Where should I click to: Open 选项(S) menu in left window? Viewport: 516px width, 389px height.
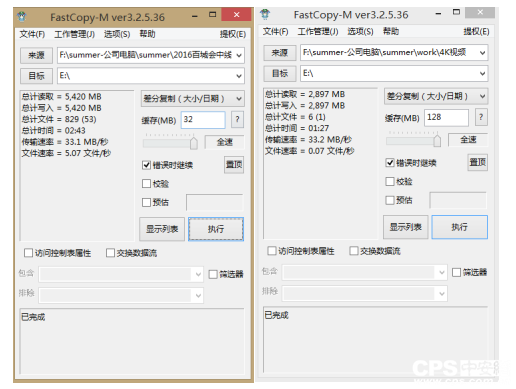pyautogui.click(x=117, y=34)
